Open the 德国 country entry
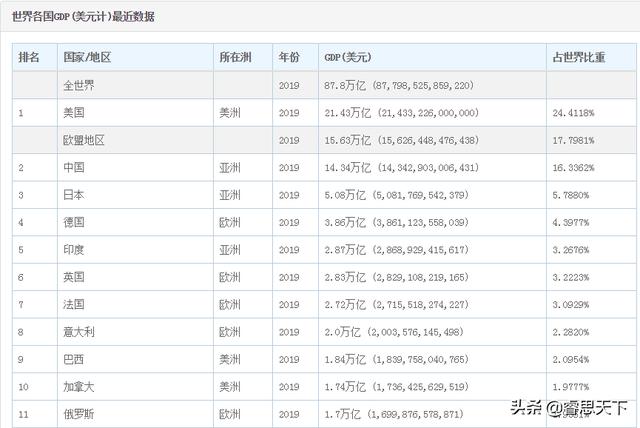The width and height of the screenshot is (640, 428). click(73, 222)
